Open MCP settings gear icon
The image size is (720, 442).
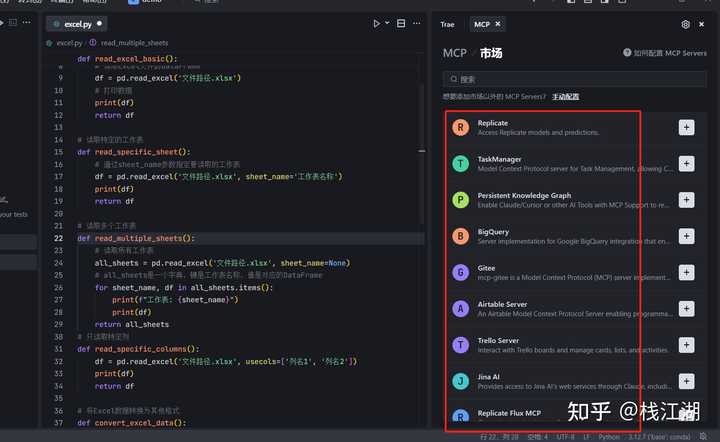coord(685,24)
